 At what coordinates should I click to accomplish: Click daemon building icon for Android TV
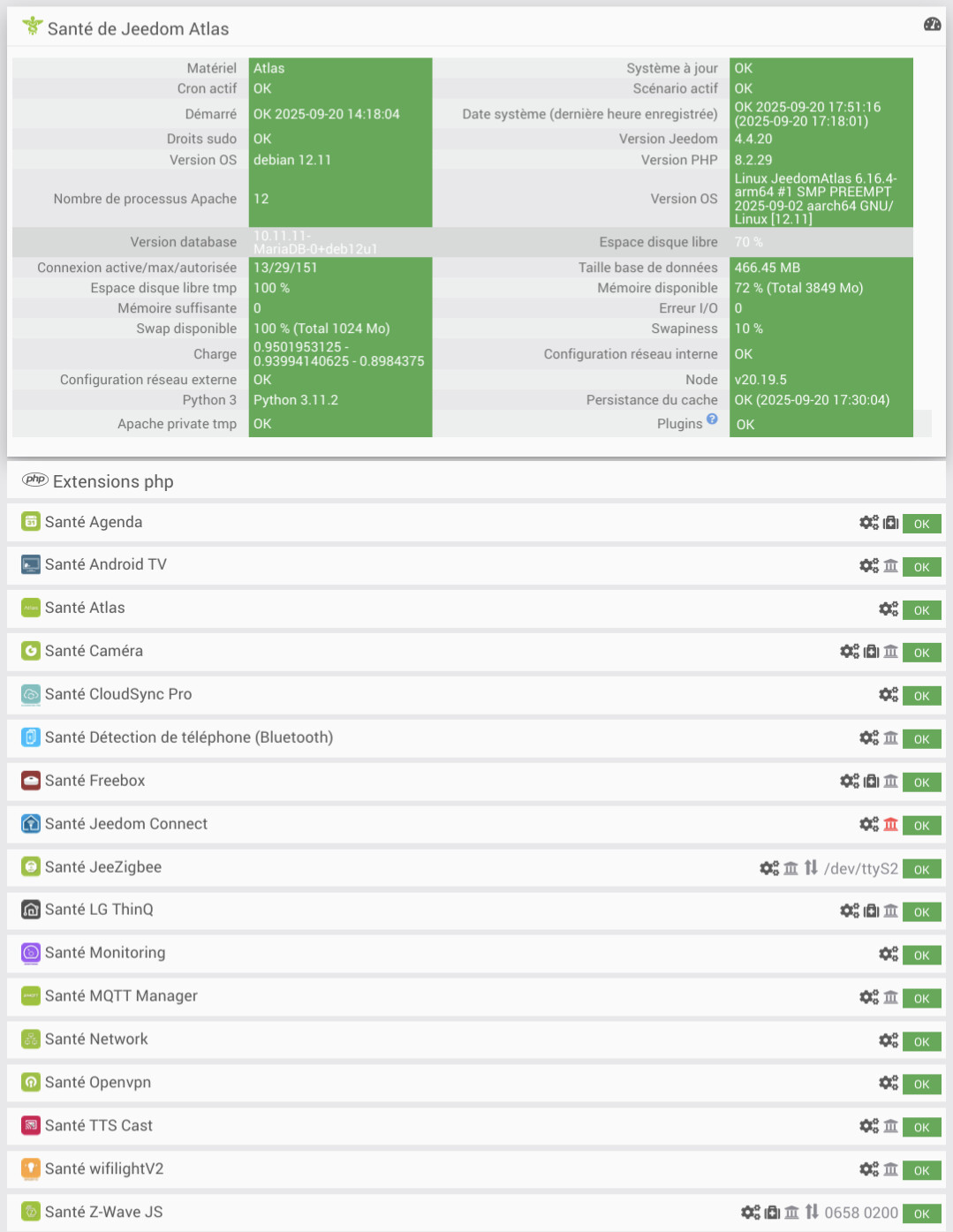click(x=890, y=565)
